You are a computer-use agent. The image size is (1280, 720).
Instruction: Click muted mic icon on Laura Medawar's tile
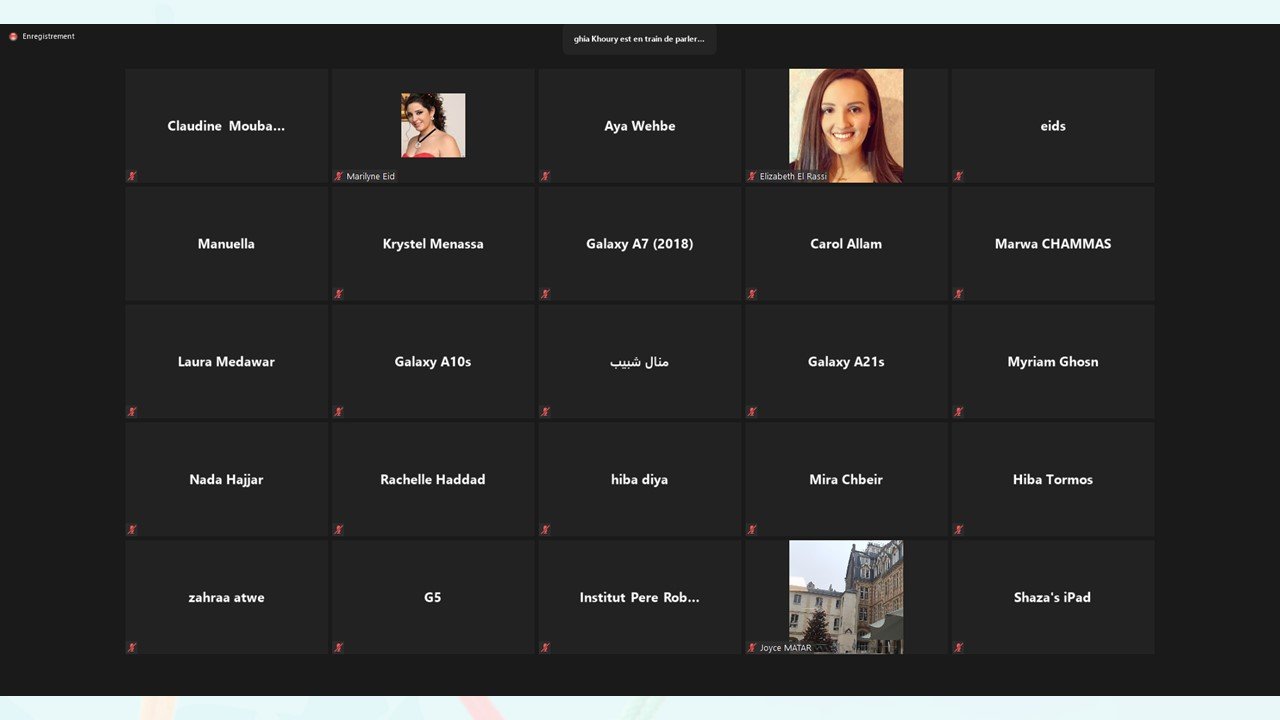coord(132,412)
